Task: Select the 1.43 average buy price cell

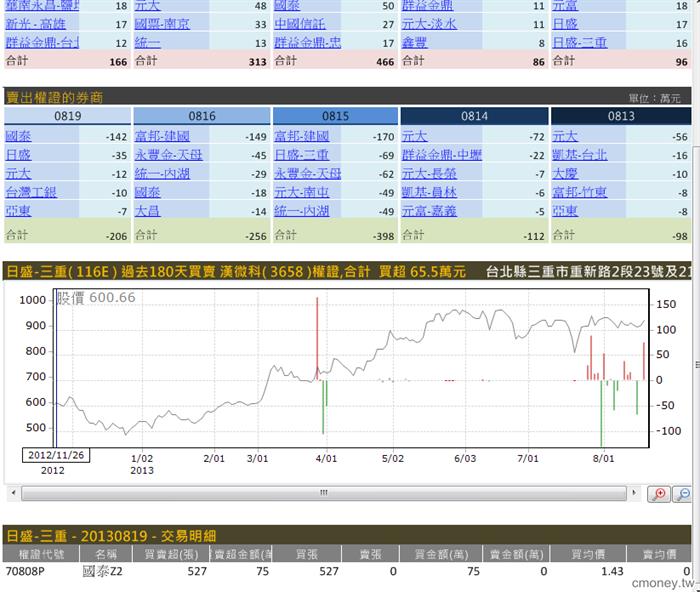Action: 612,571
